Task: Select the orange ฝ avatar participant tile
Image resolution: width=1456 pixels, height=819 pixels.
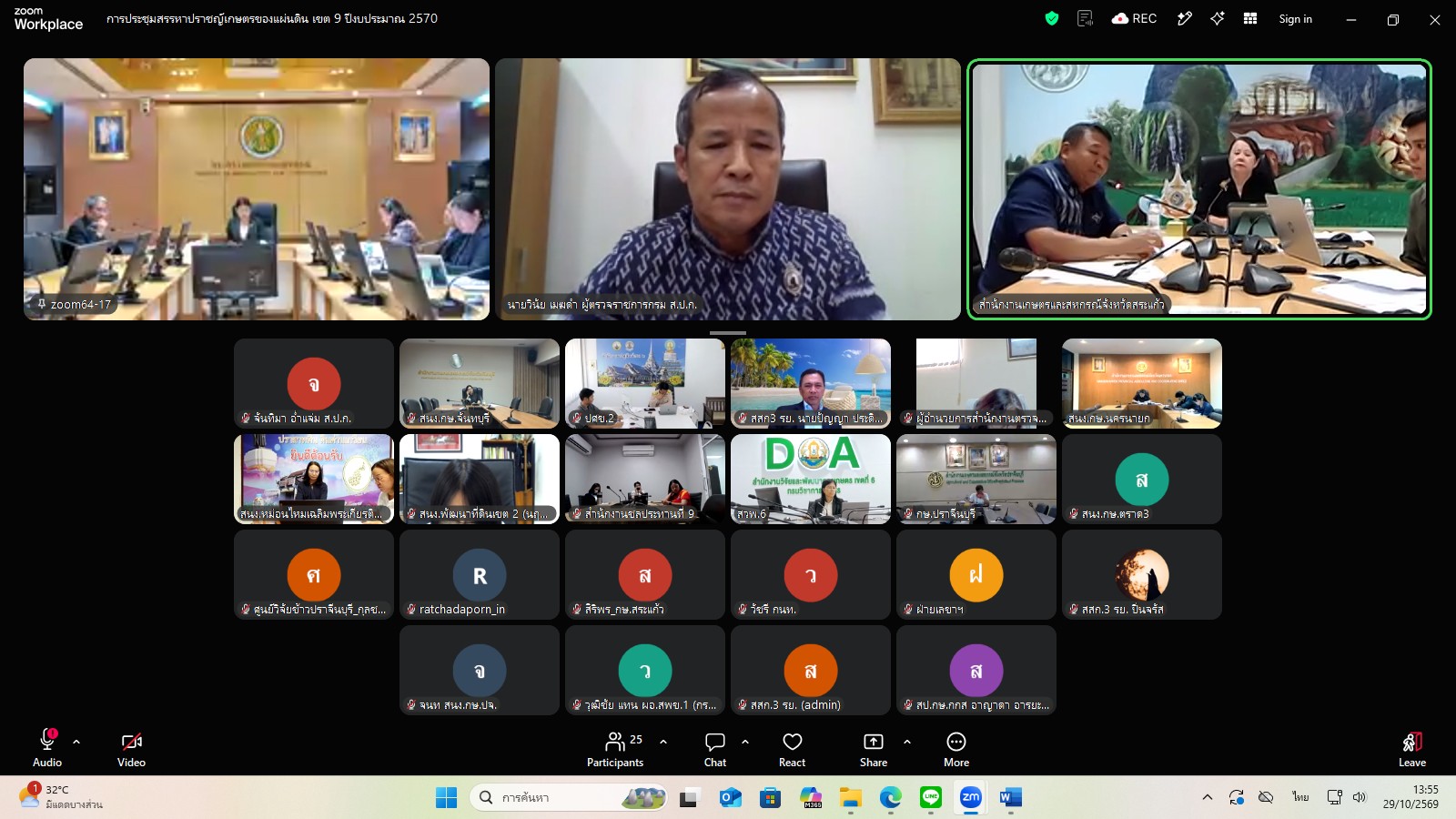Action: 976,575
